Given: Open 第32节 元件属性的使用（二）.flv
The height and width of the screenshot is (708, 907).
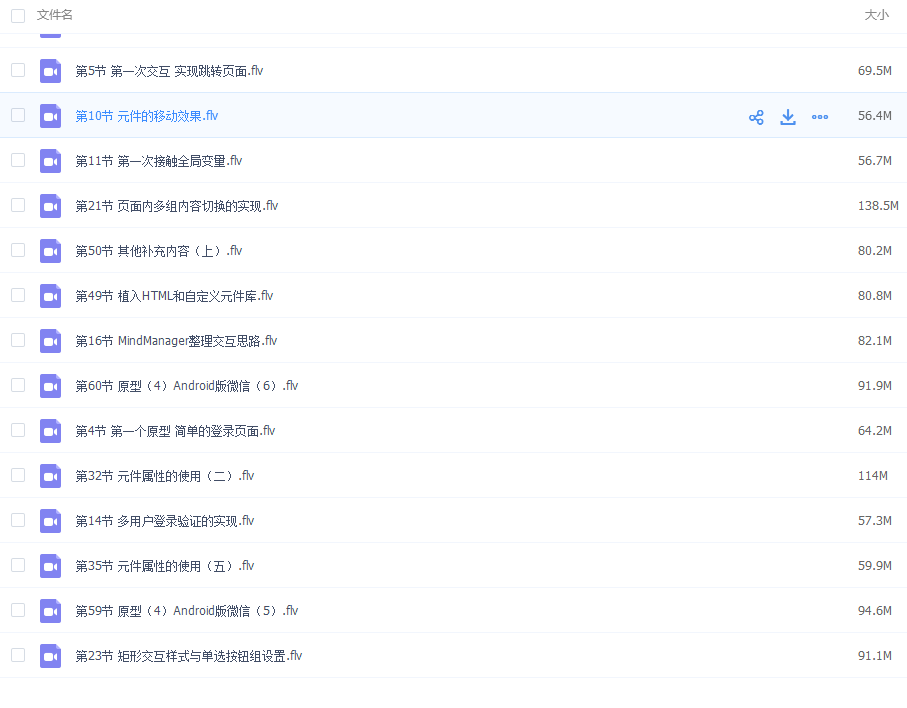Looking at the screenshot, I should click(x=164, y=476).
